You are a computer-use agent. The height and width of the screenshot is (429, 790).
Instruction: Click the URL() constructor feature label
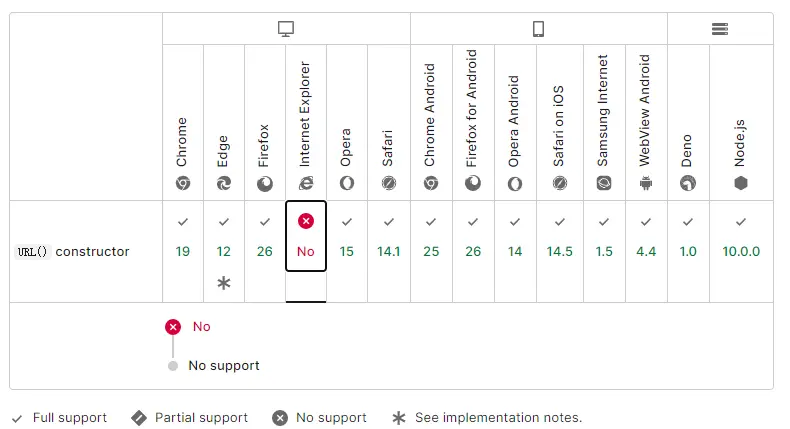(x=74, y=252)
